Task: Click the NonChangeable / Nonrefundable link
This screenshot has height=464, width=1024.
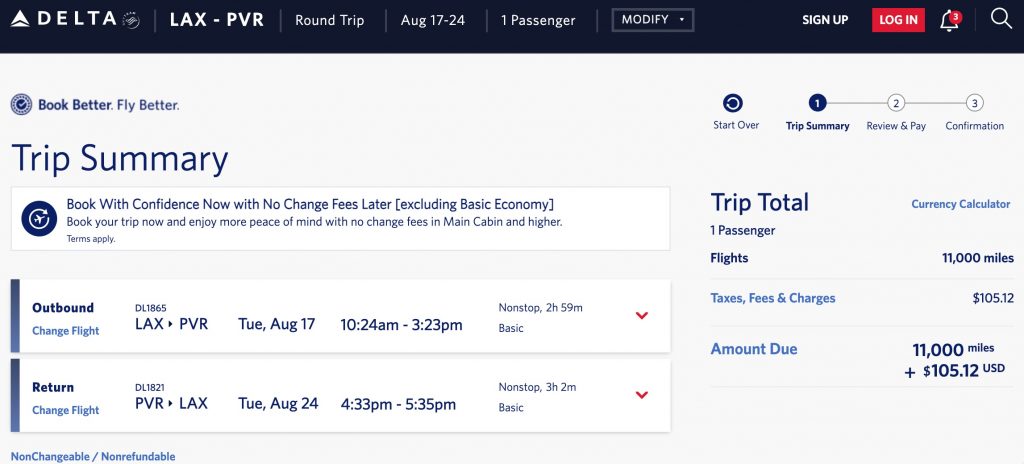Action: point(93,457)
